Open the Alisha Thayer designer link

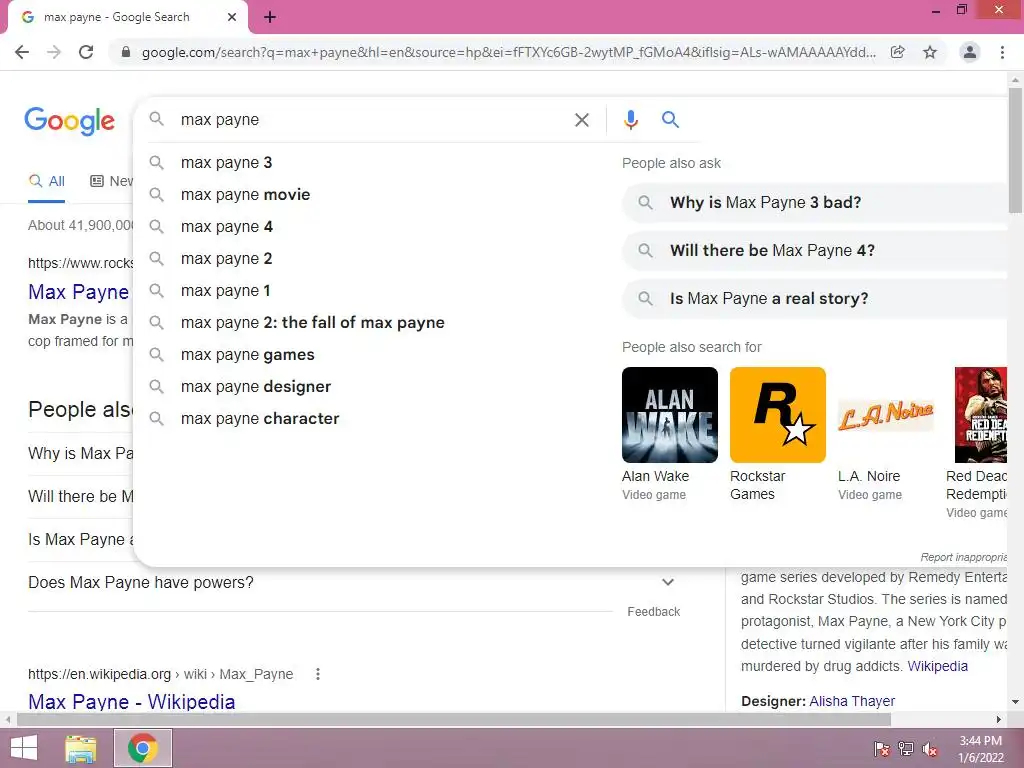[852, 701]
